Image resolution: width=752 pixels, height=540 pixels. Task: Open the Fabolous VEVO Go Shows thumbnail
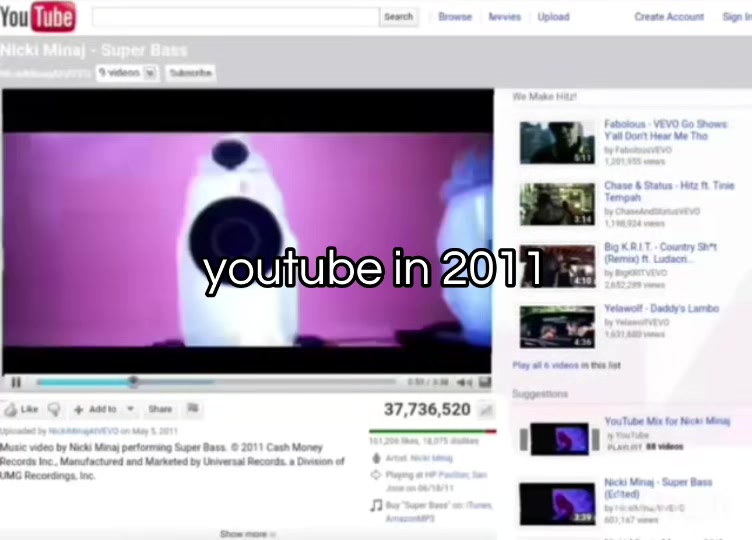(x=557, y=142)
